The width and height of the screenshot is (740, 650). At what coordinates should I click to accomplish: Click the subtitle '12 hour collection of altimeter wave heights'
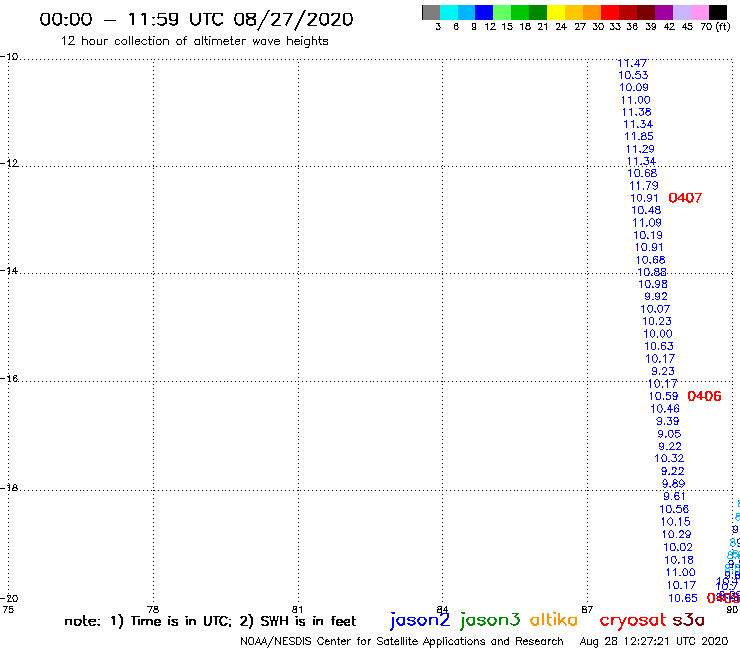coord(194,41)
